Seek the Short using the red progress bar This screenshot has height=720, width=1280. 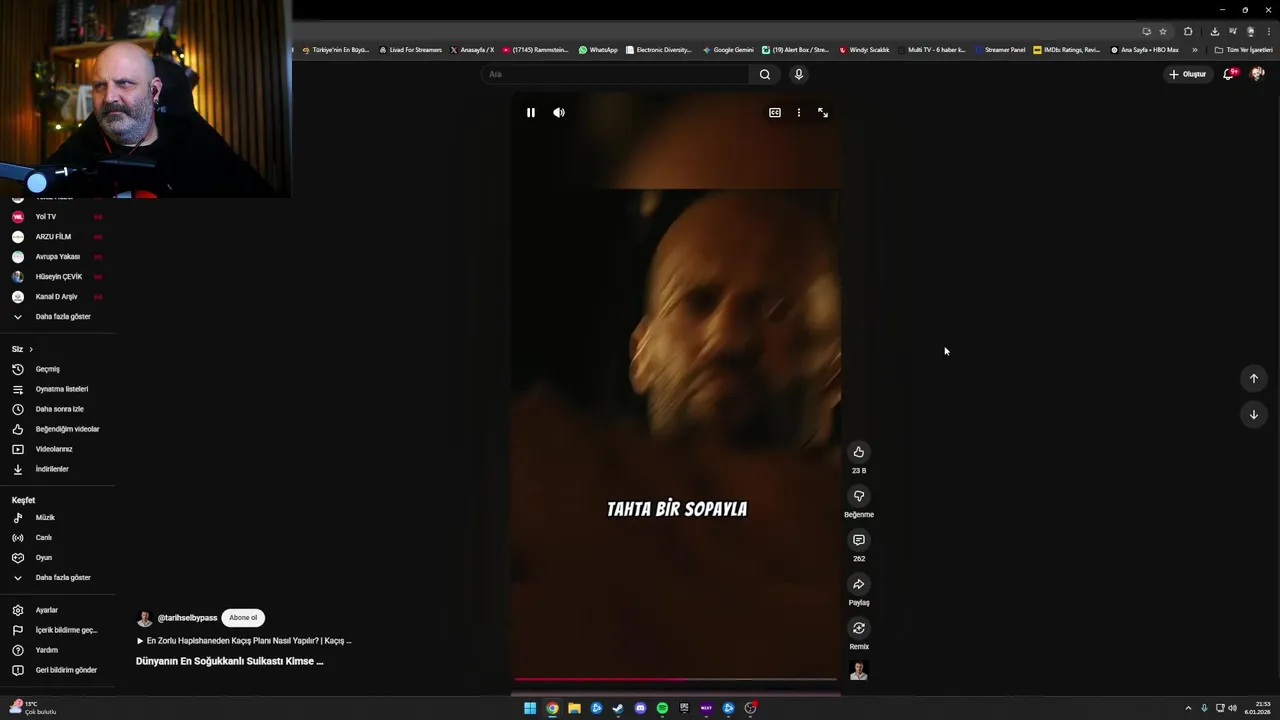click(x=676, y=679)
